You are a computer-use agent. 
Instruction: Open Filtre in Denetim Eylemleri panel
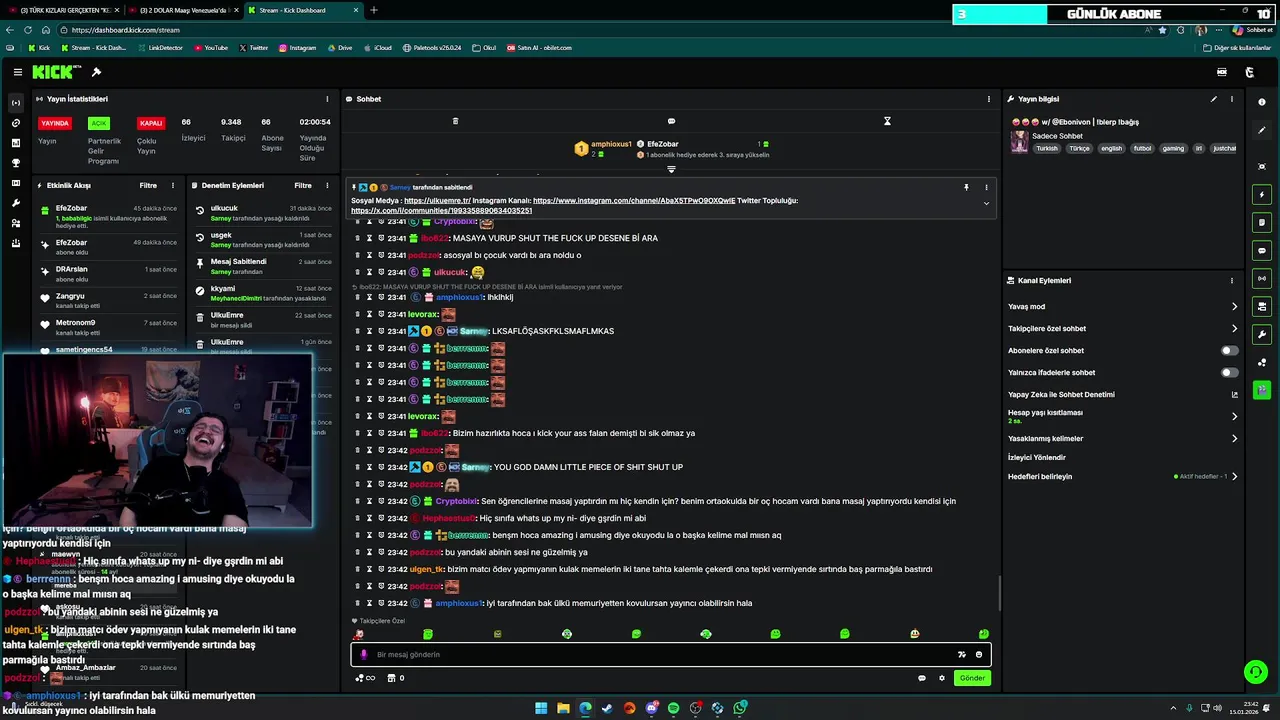(303, 185)
